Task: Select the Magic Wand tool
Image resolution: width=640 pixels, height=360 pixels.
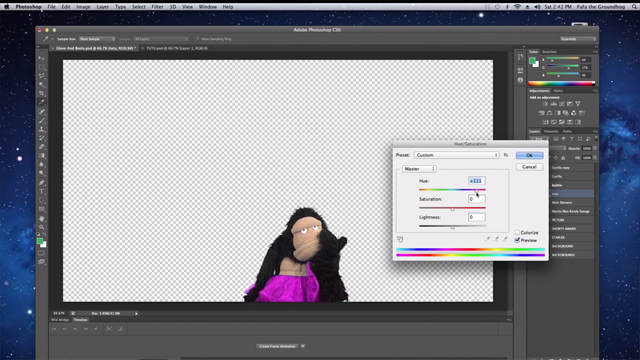Action: tap(42, 84)
